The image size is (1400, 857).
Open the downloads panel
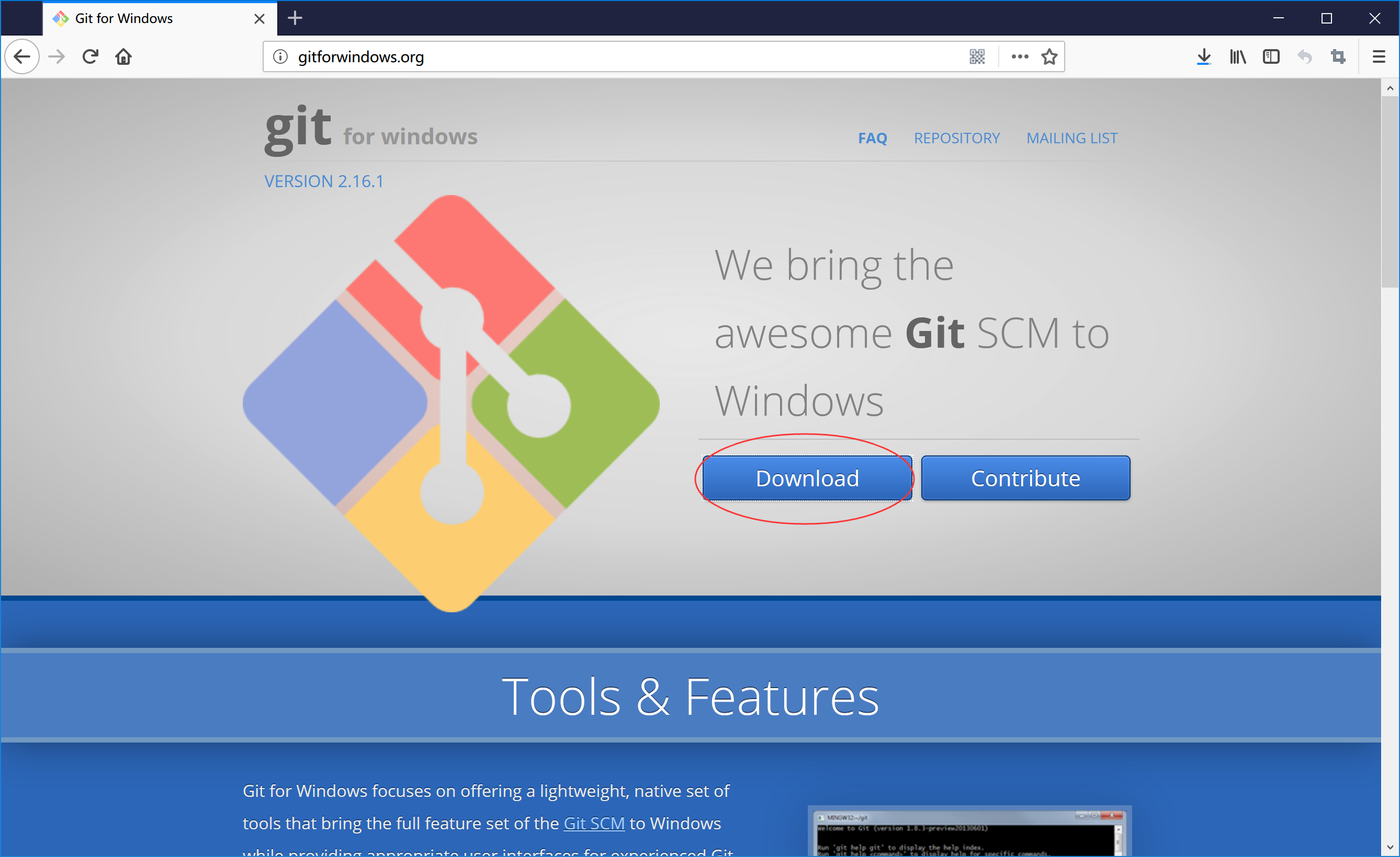1203,57
